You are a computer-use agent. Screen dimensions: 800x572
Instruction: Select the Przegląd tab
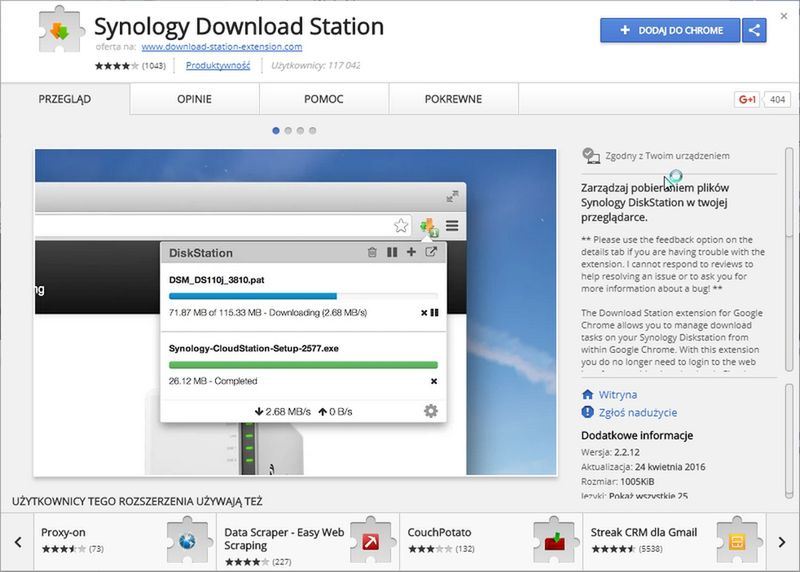pos(65,99)
